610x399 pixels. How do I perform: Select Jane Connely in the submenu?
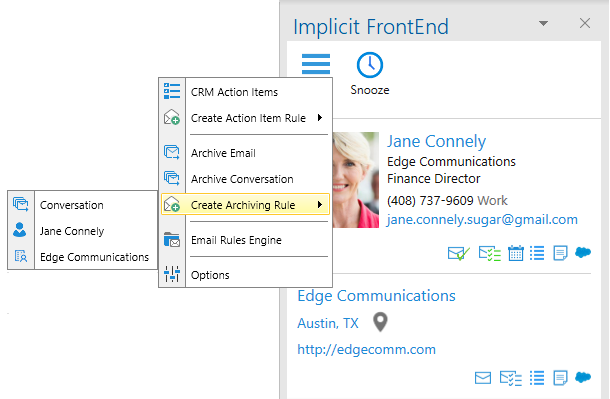point(72,231)
